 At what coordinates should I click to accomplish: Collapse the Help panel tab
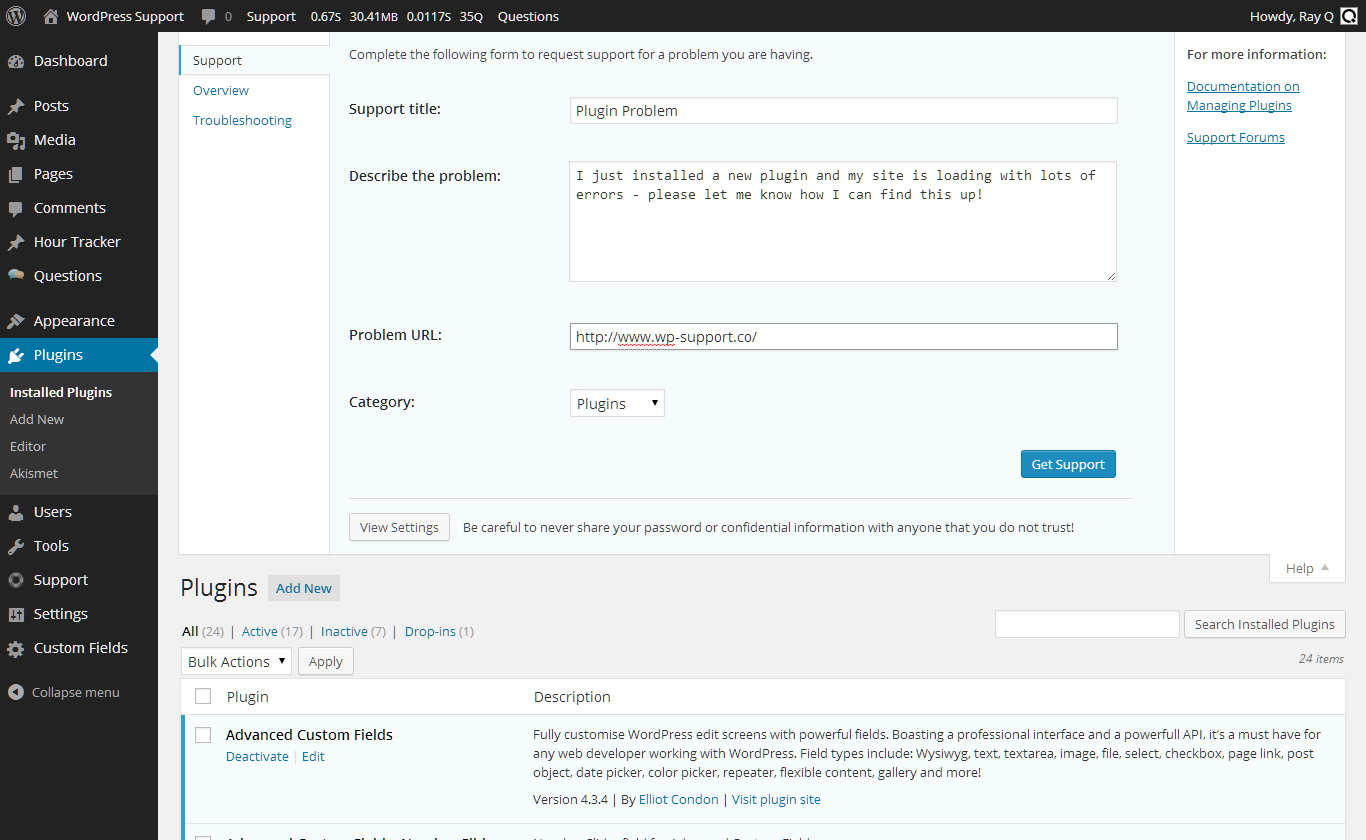(x=1307, y=568)
